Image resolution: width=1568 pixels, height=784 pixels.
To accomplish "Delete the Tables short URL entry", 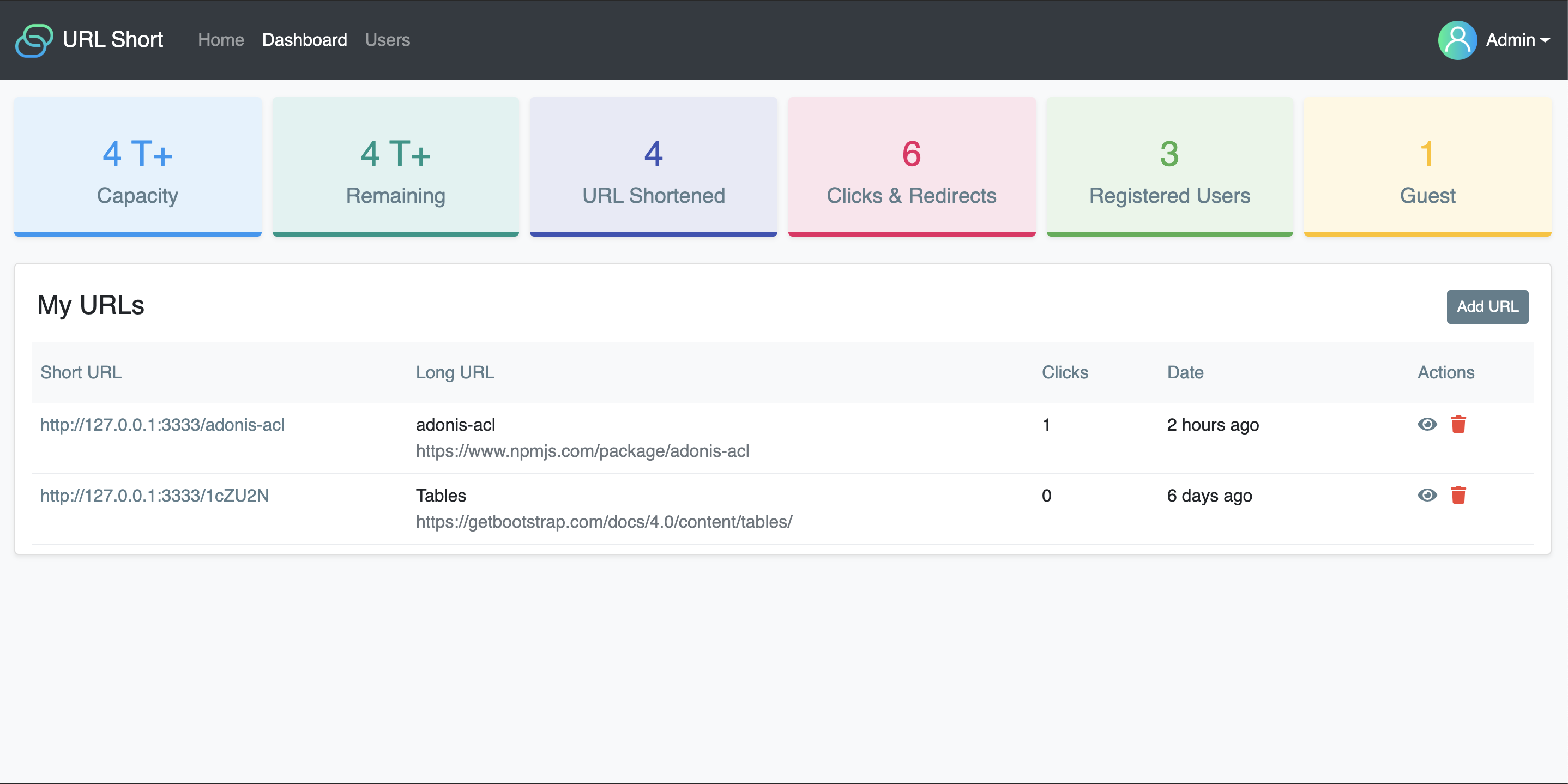I will pyautogui.click(x=1458, y=495).
